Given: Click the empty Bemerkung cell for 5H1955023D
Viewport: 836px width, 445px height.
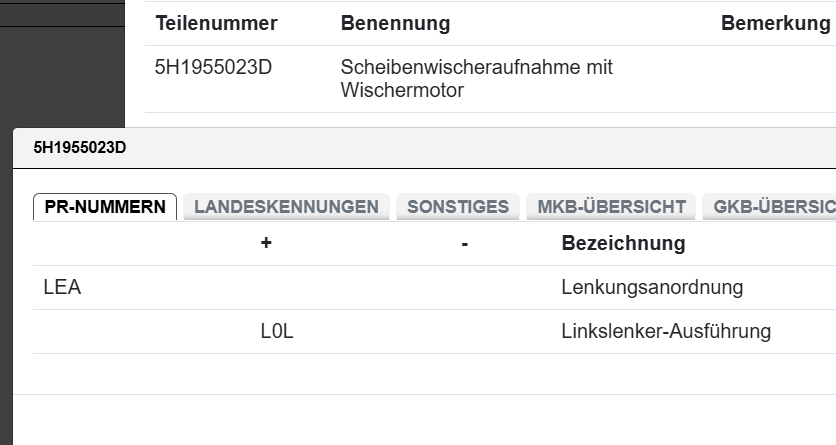Looking at the screenshot, I should pos(775,79).
